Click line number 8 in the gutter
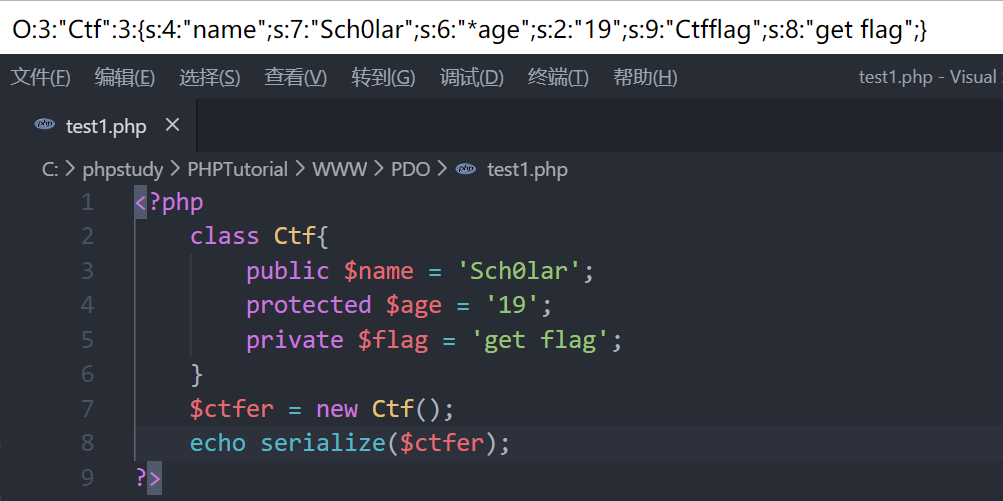 click(87, 443)
